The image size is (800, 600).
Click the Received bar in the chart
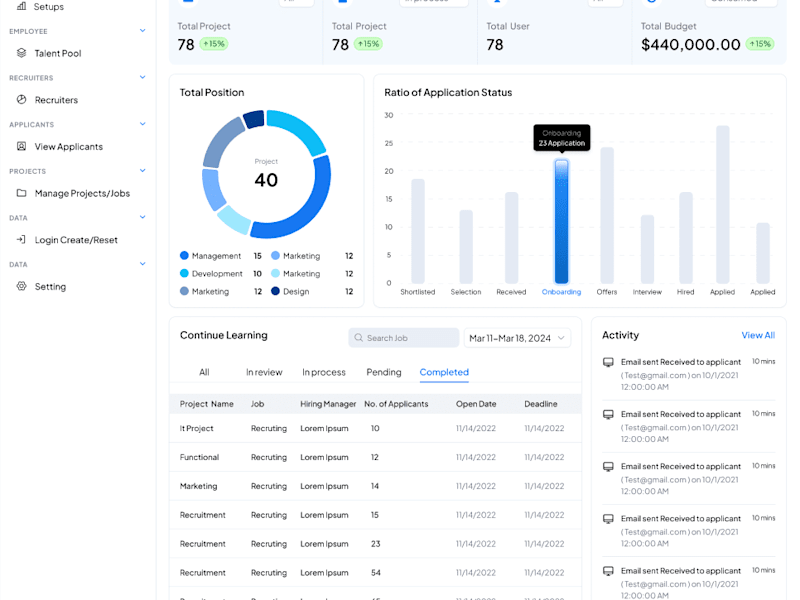coord(511,238)
